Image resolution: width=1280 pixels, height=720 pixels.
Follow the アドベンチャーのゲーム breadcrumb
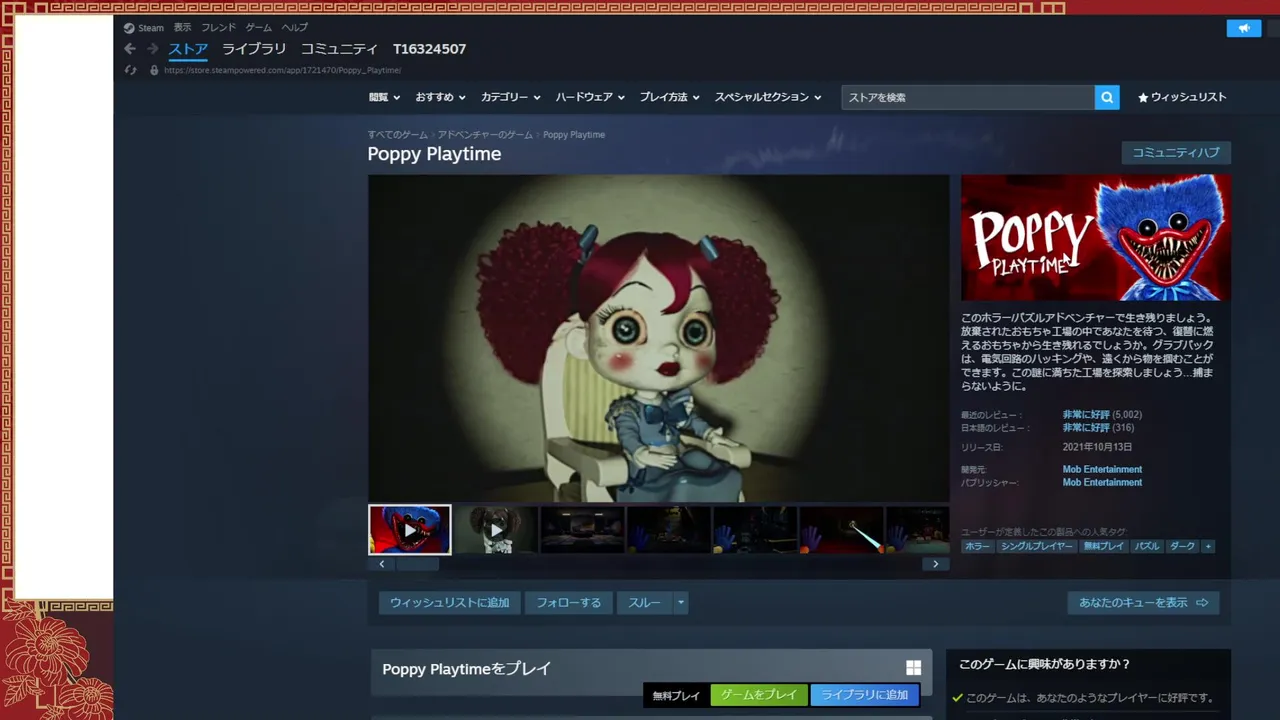[x=485, y=134]
